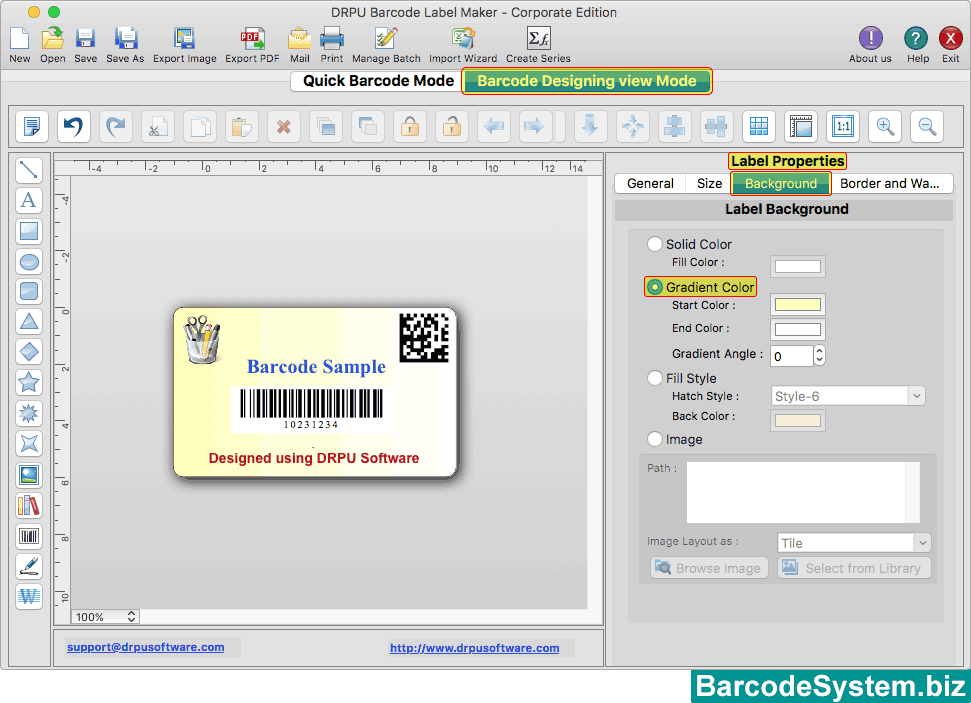The height and width of the screenshot is (703, 971).
Task: Zoom in on the canvas
Action: coord(885,127)
